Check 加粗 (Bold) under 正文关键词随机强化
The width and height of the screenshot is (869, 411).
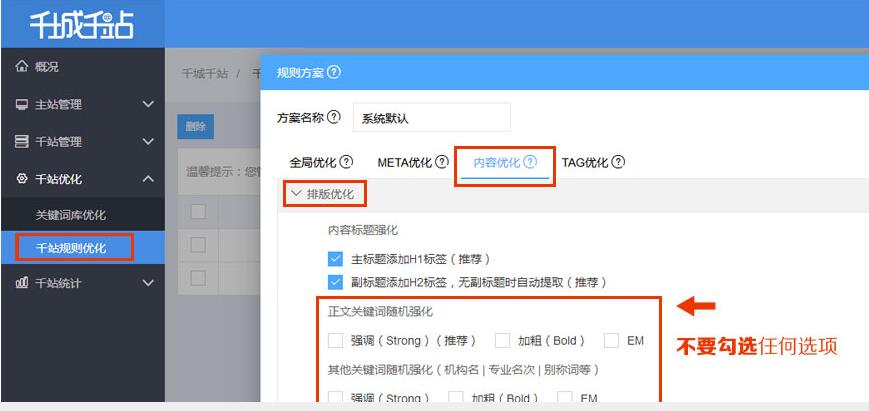tap(502, 340)
